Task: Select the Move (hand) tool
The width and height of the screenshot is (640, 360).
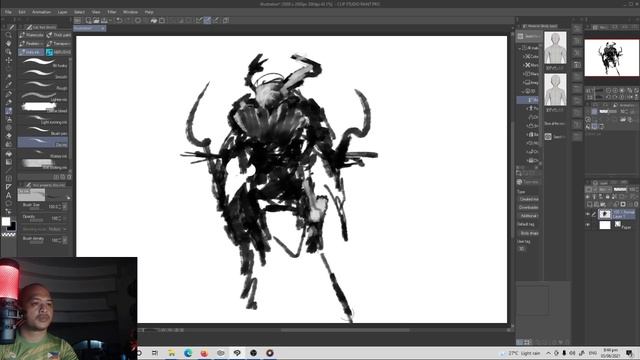Action: click(x=9, y=43)
